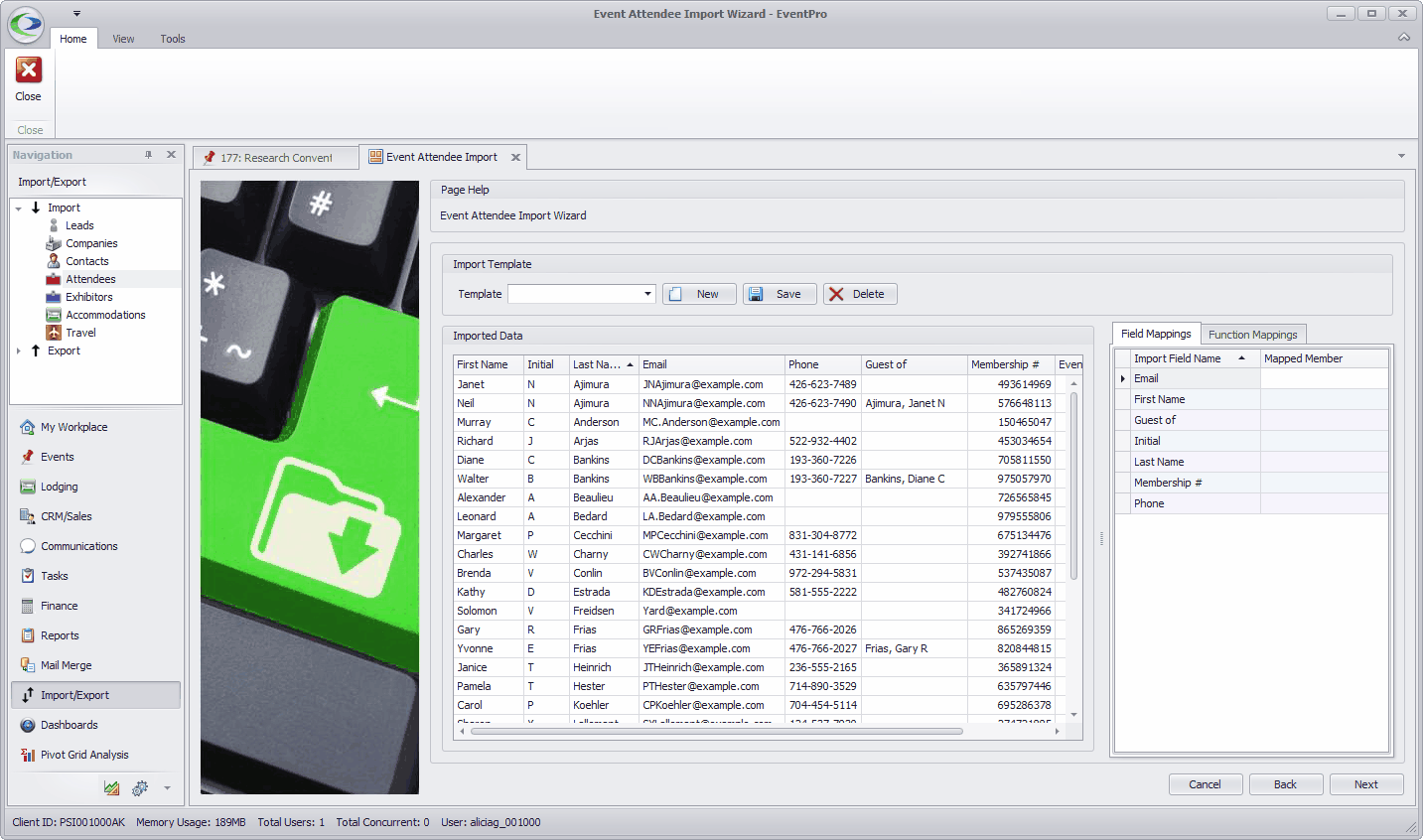Open the Communications module
Image resolution: width=1423 pixels, height=840 pixels.
pos(95,546)
